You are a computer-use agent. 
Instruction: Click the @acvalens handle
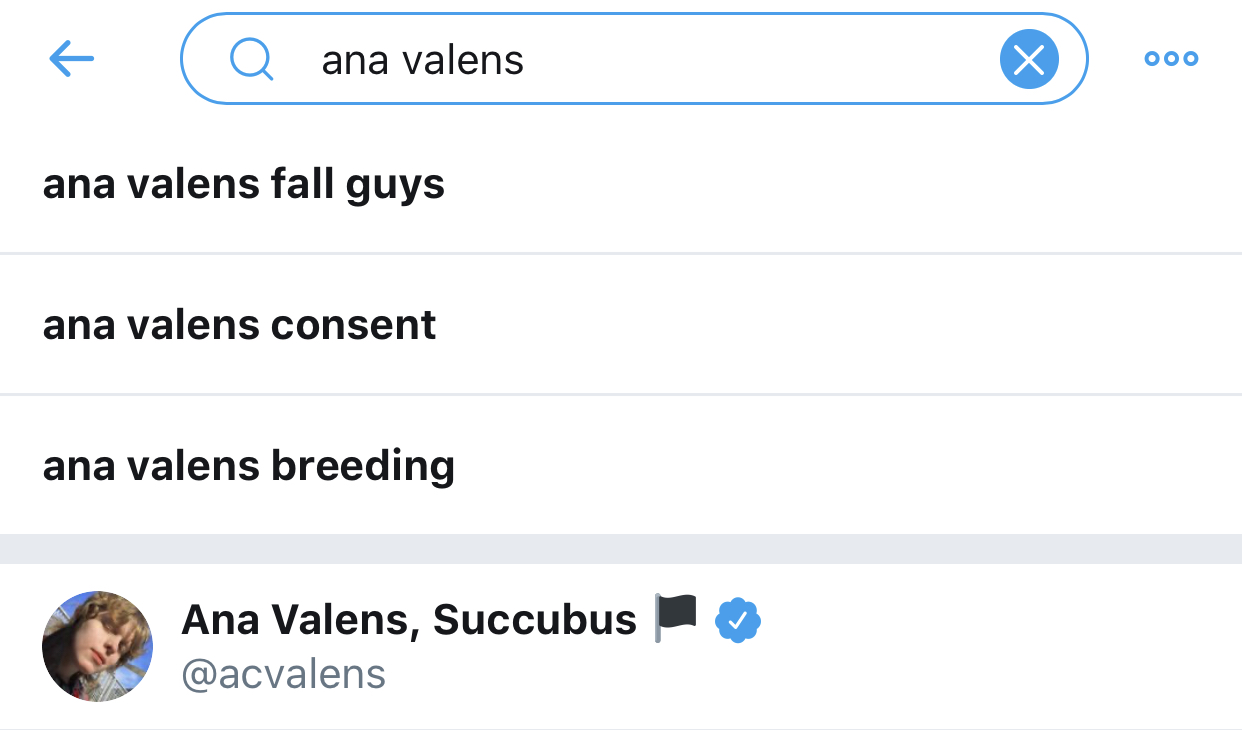(x=283, y=675)
